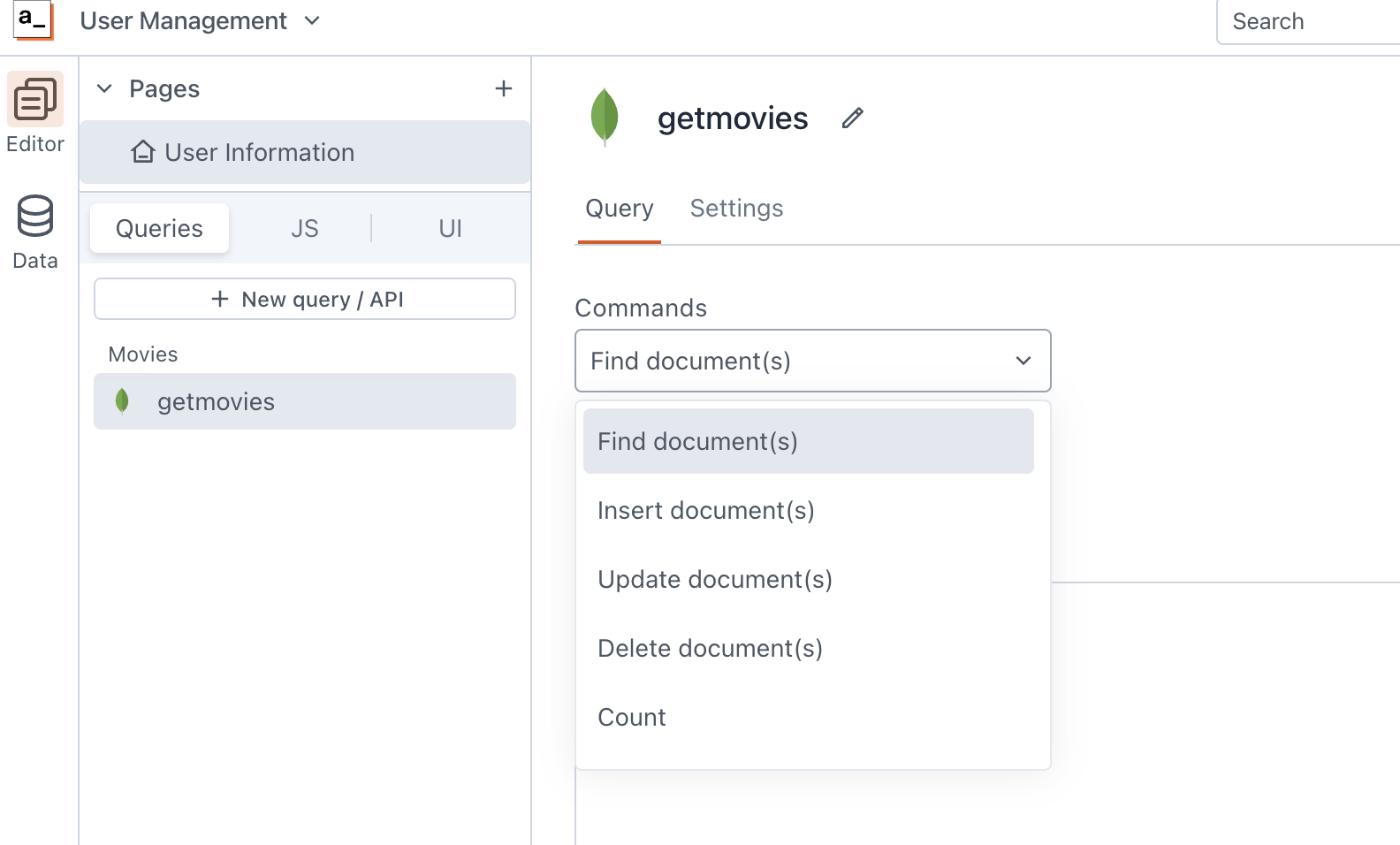Click the home icon of User Information
The image size is (1400, 845).
[x=143, y=152]
